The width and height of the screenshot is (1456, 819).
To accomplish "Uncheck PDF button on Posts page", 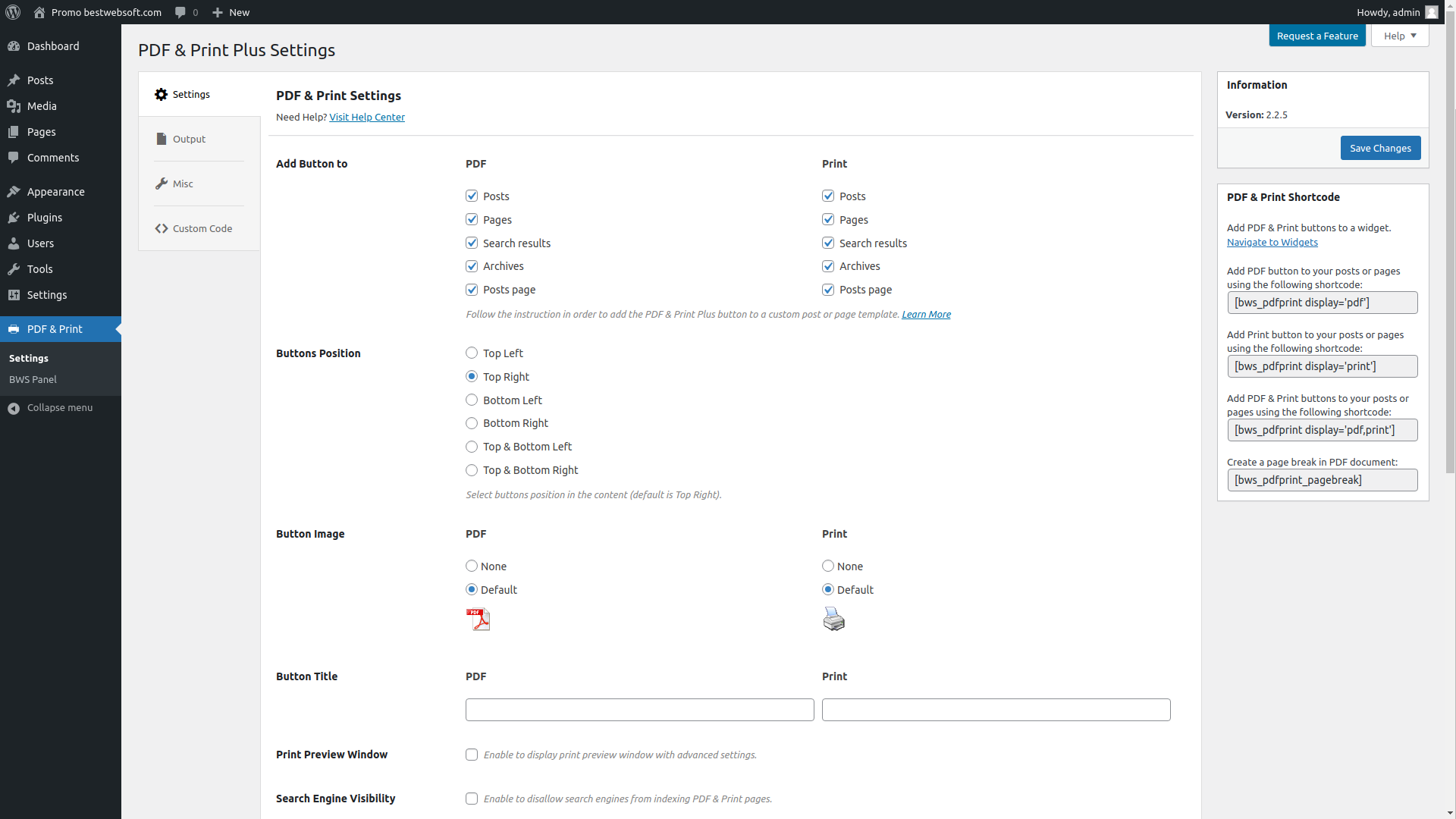I will click(472, 290).
